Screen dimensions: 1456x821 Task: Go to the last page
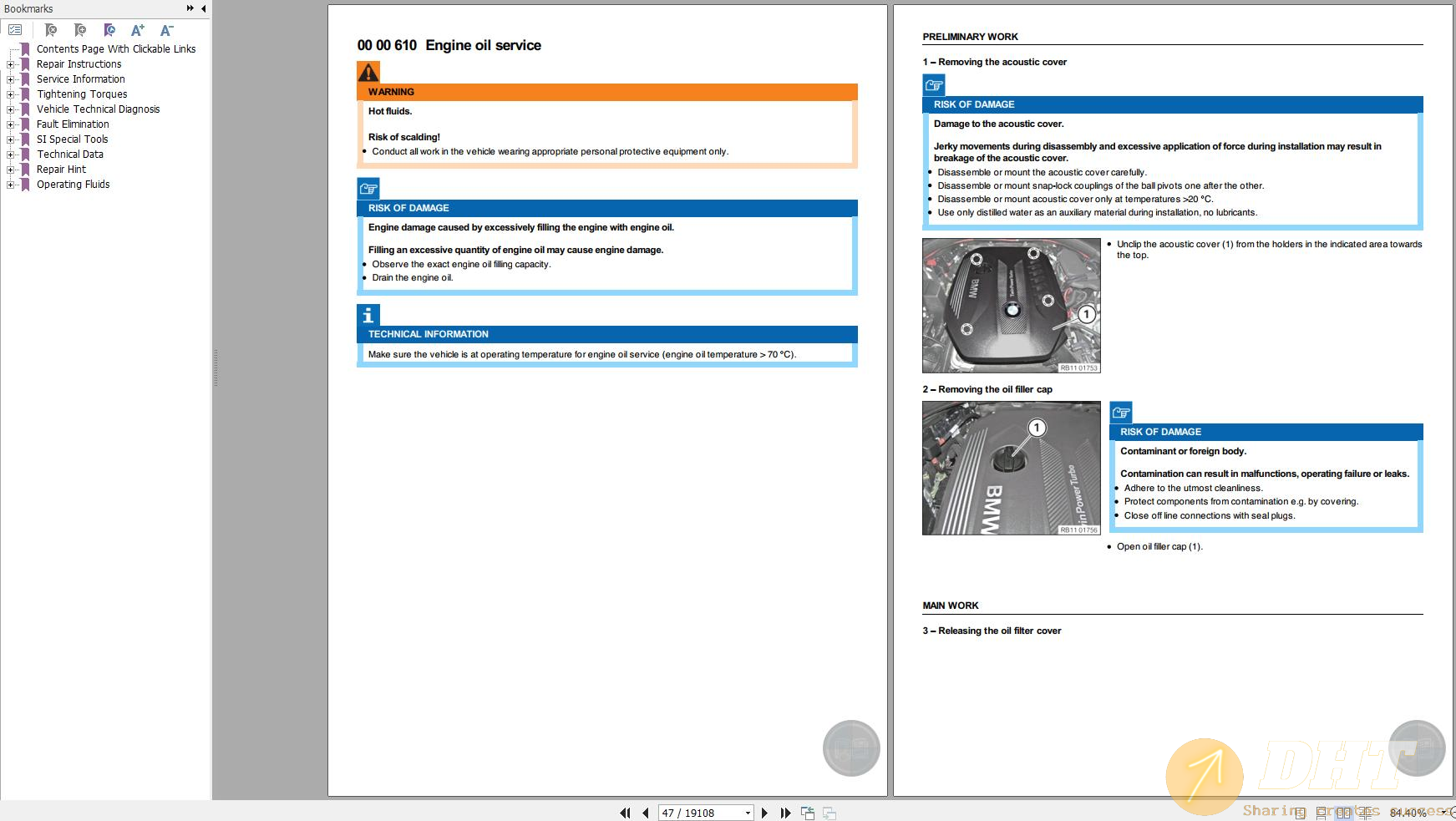tap(785, 813)
